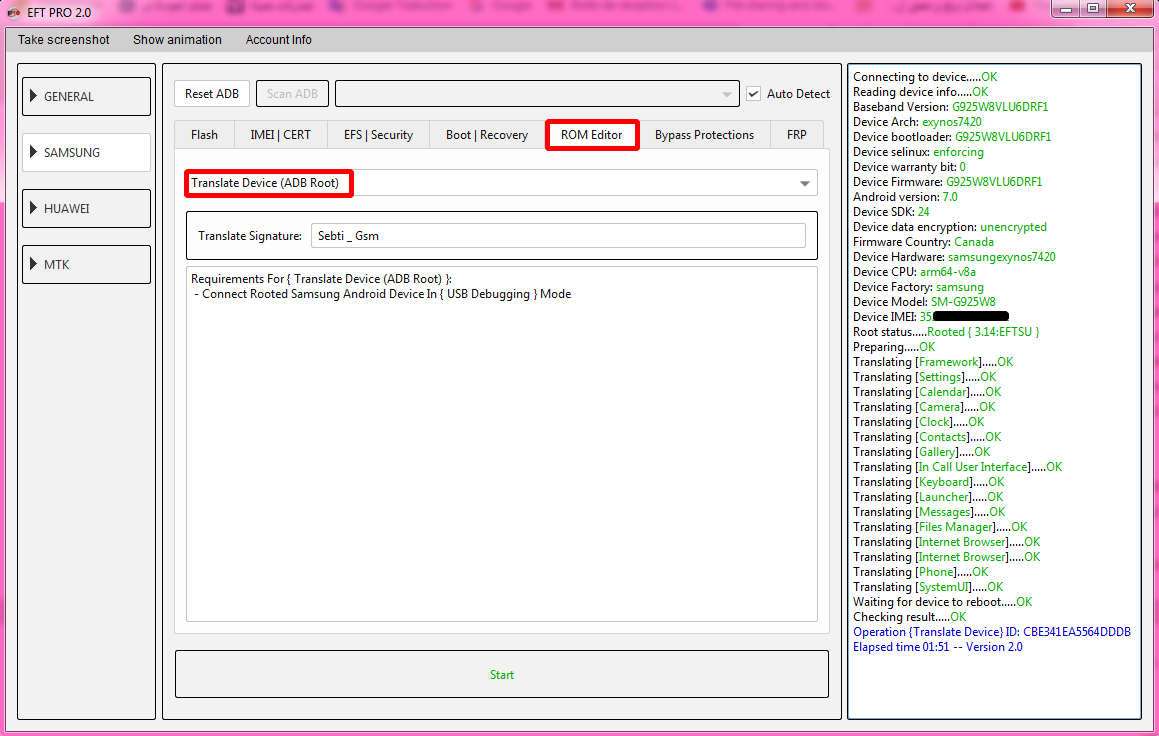Switch to the EFS | Security tab
Viewport: 1159px width, 736px height.
378,135
